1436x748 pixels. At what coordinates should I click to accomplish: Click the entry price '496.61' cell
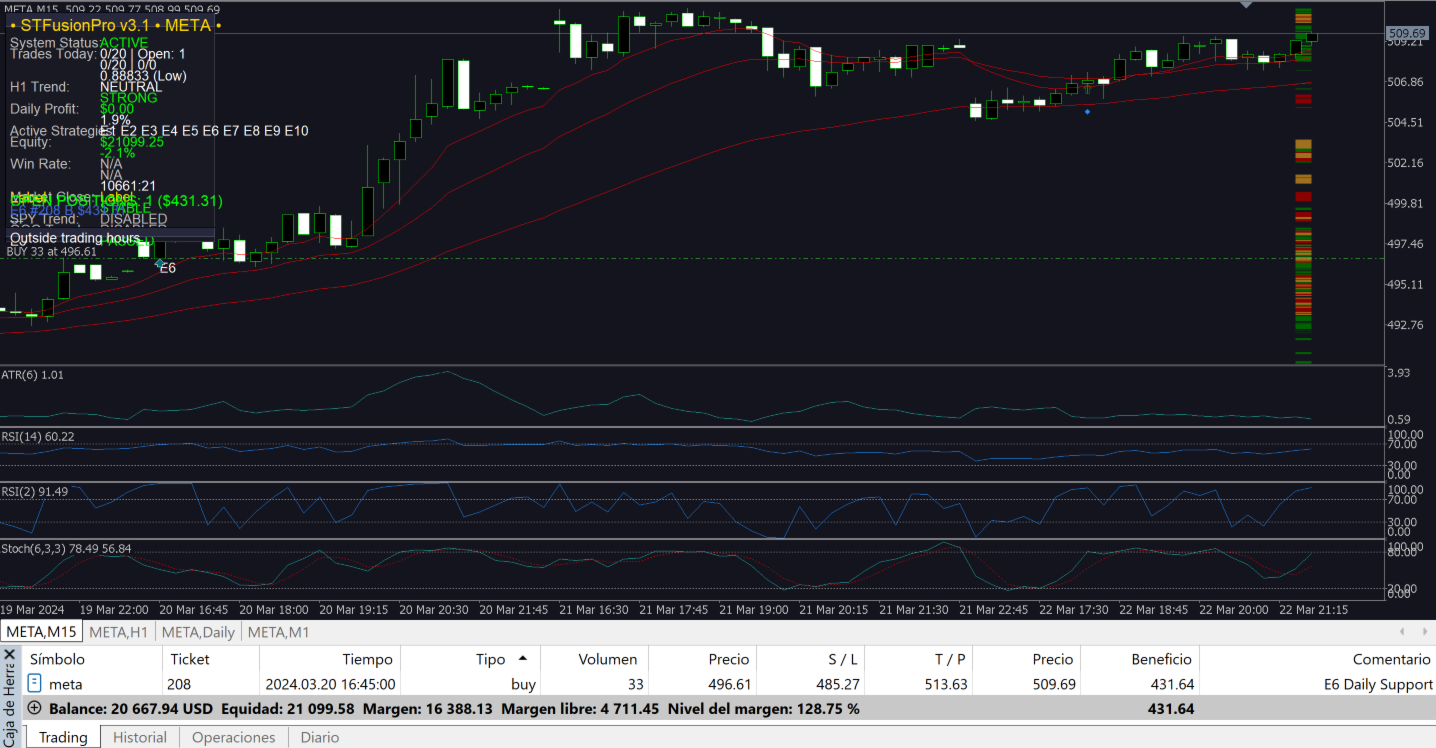[x=729, y=685]
